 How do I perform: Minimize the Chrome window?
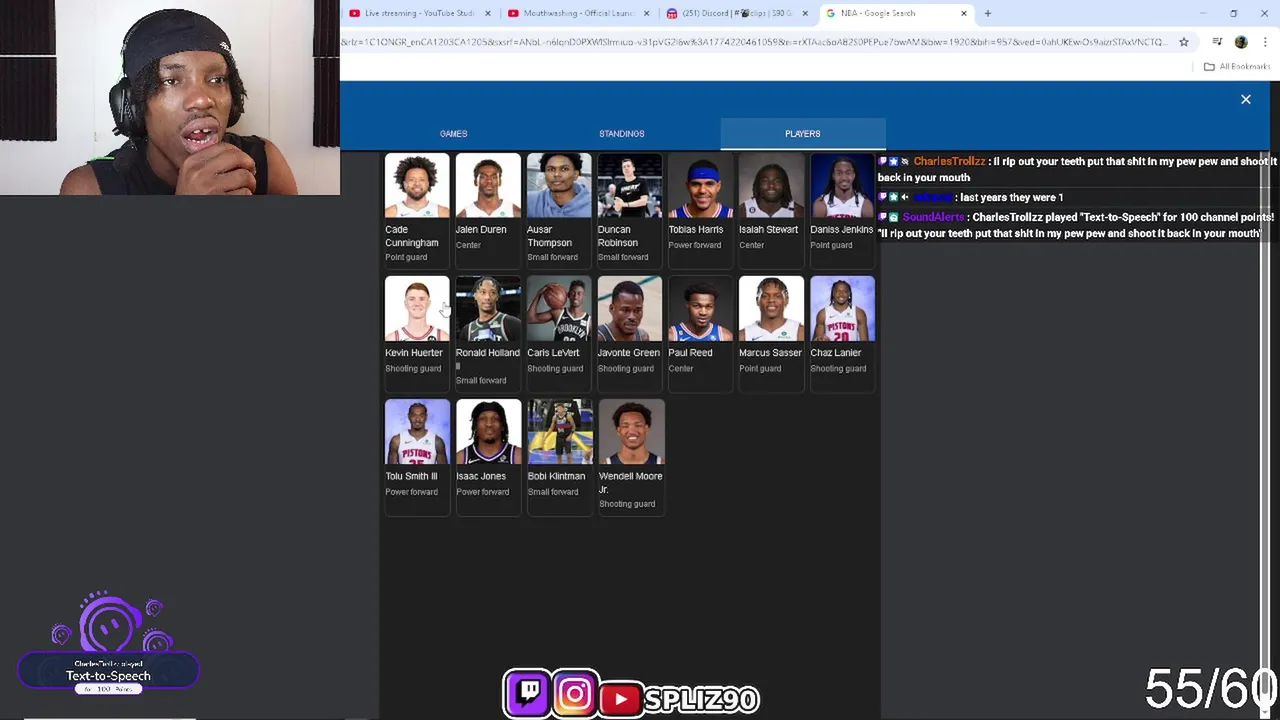tap(1203, 13)
